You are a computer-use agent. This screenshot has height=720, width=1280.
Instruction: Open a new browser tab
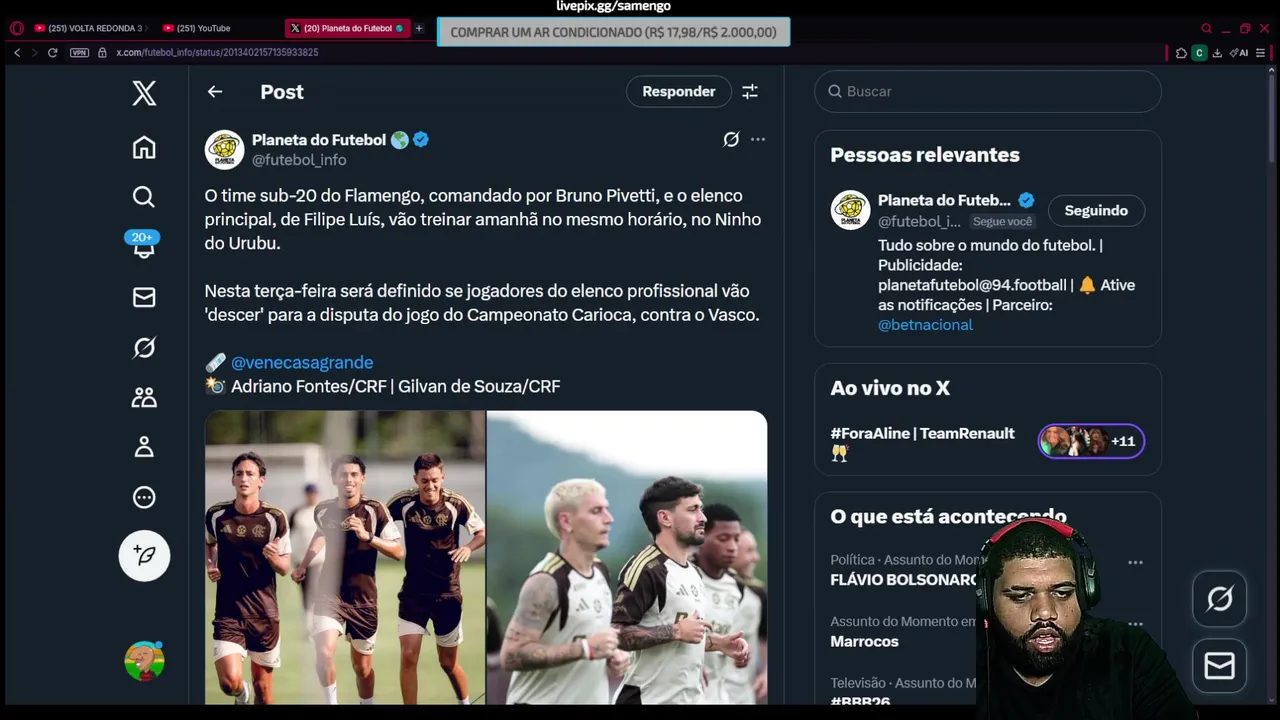point(419,28)
